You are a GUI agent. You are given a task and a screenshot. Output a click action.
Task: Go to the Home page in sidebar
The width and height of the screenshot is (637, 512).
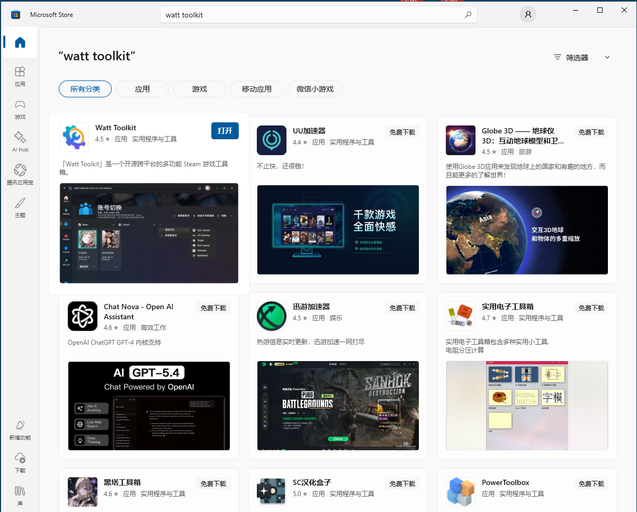20,43
